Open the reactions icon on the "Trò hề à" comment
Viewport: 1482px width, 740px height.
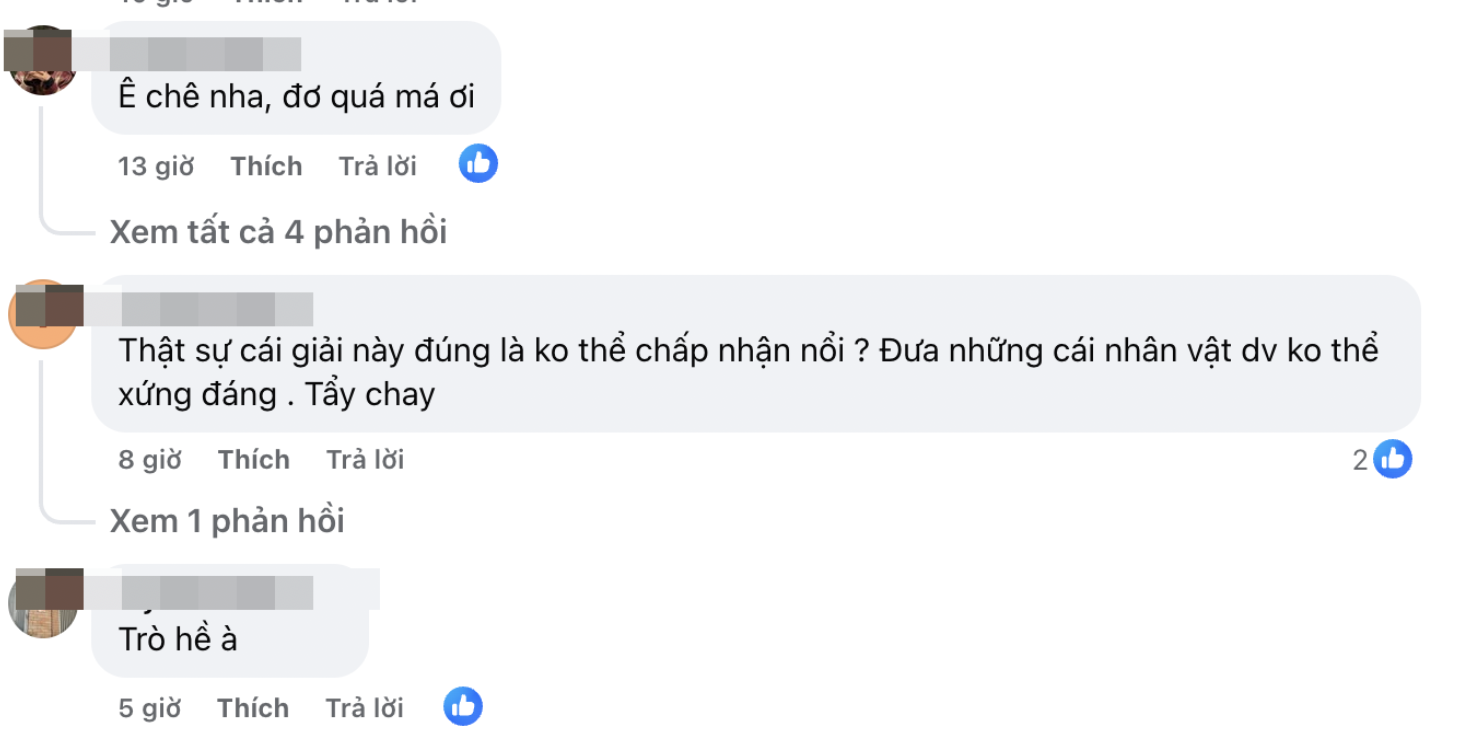(x=462, y=707)
